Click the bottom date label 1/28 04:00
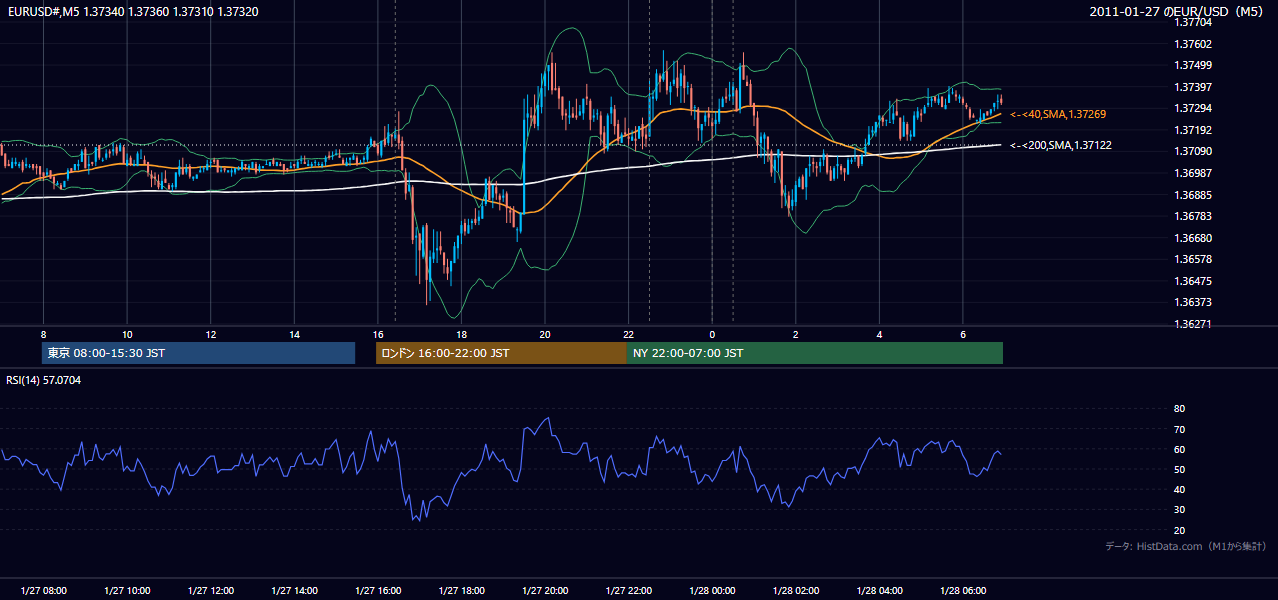This screenshot has height=600, width=1278. point(879,591)
